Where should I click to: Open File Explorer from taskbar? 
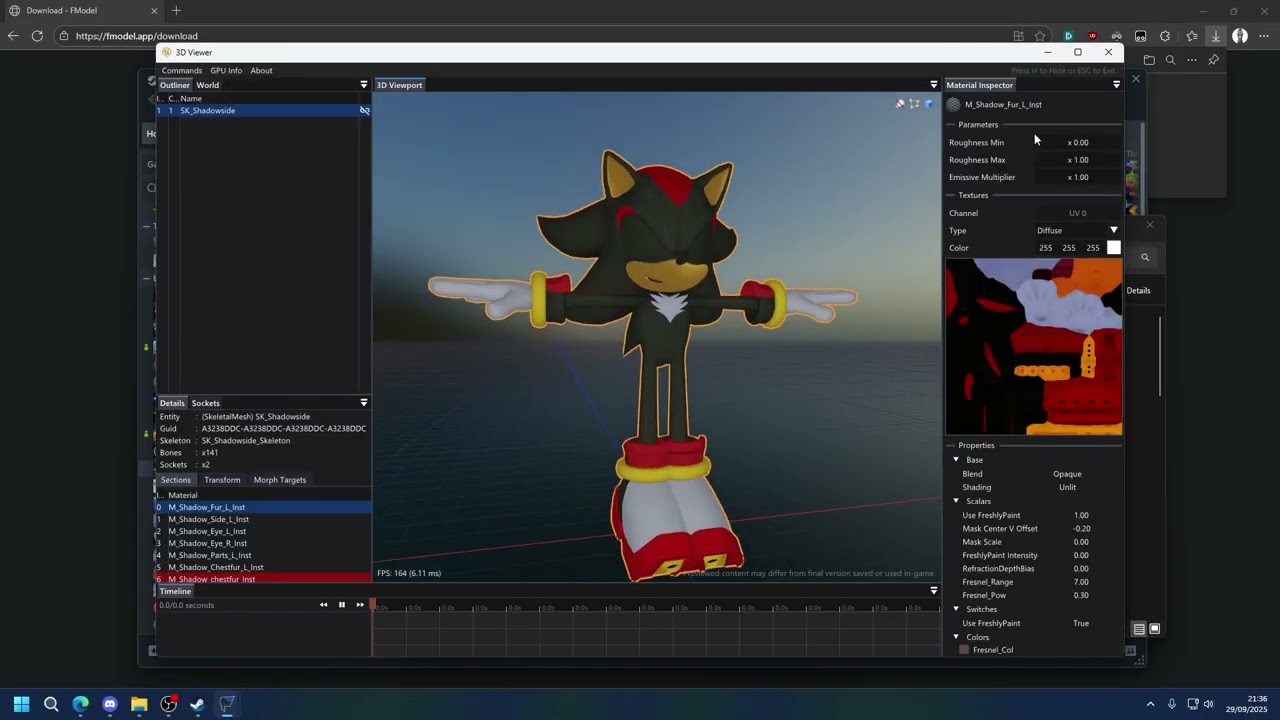(139, 704)
